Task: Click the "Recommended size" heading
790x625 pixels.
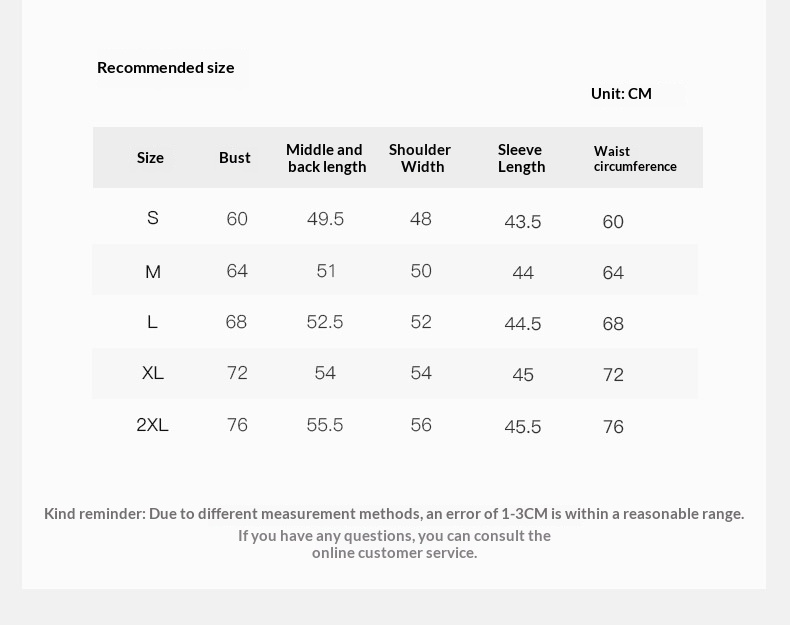Action: (x=166, y=67)
